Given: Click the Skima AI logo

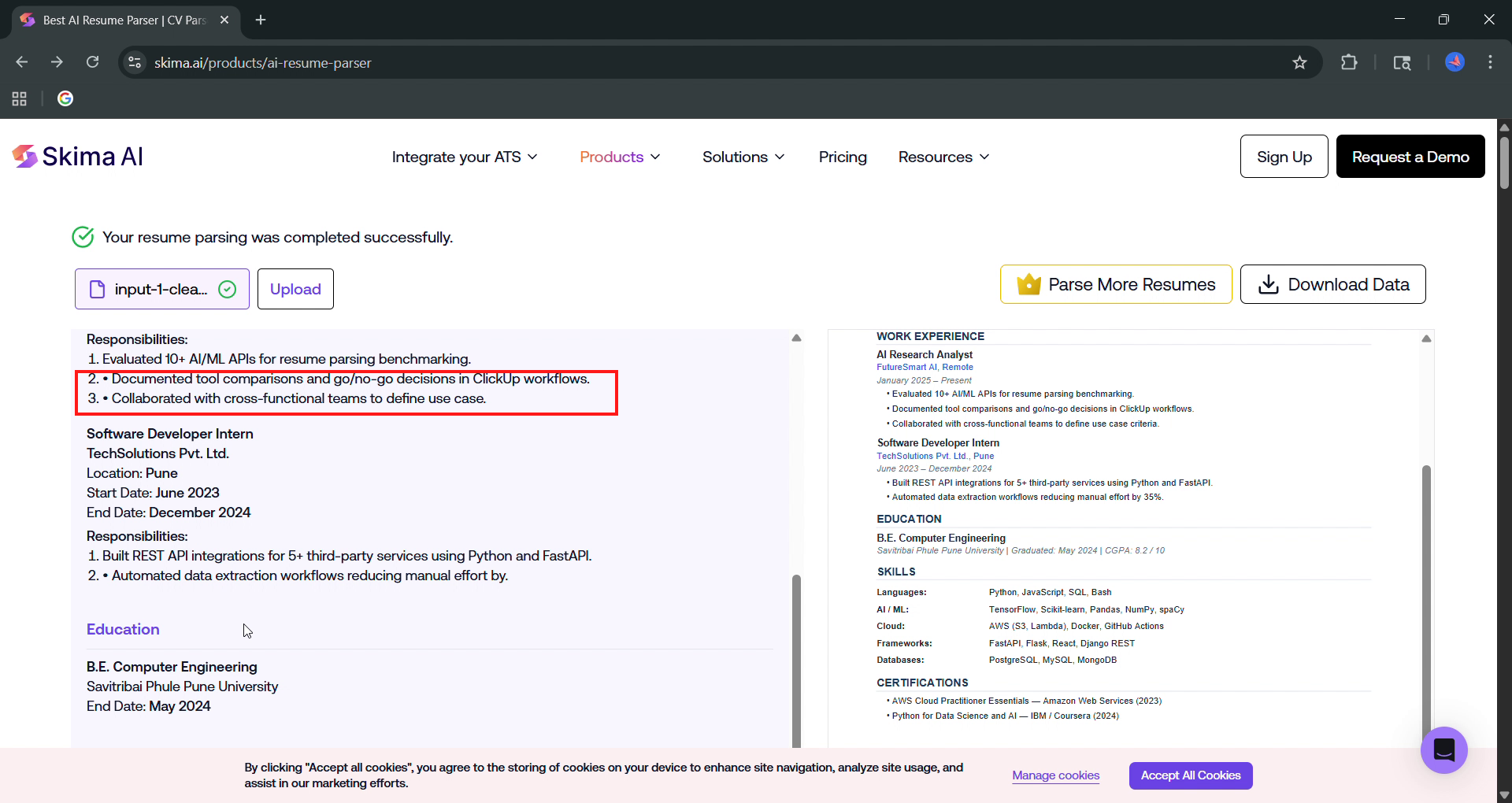Looking at the screenshot, I should point(77,157).
